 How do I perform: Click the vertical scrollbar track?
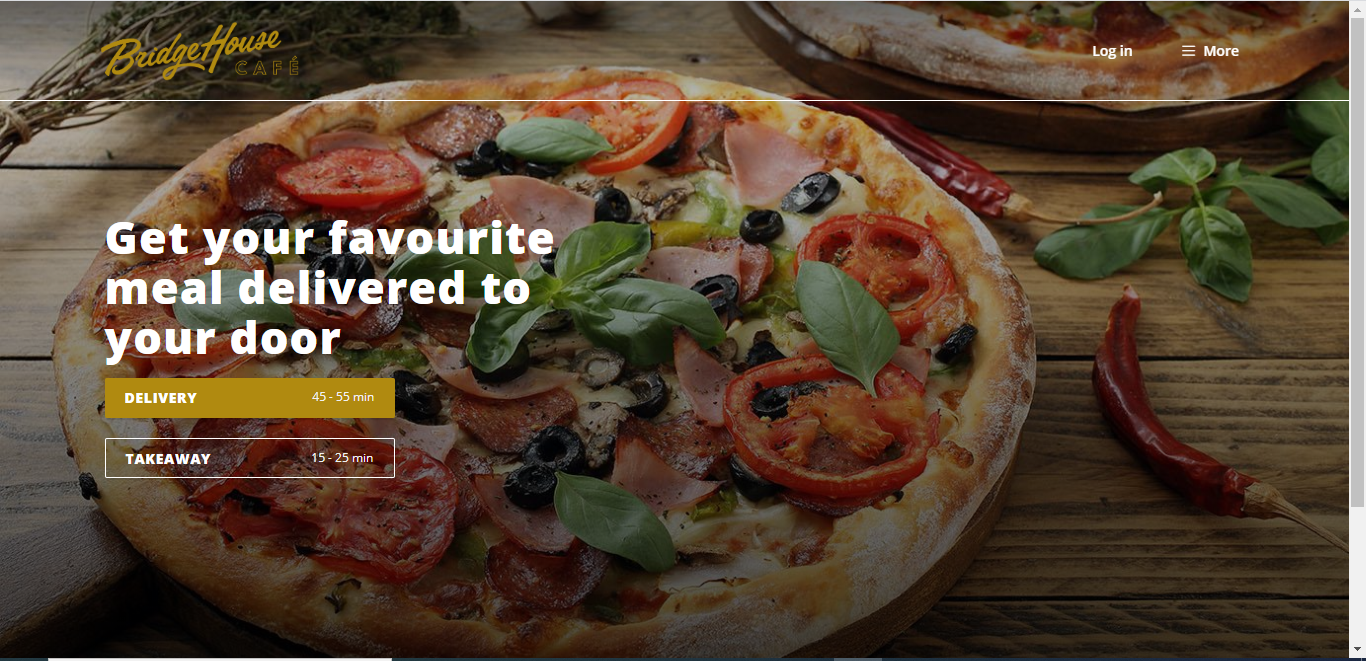[x=1357, y=330]
